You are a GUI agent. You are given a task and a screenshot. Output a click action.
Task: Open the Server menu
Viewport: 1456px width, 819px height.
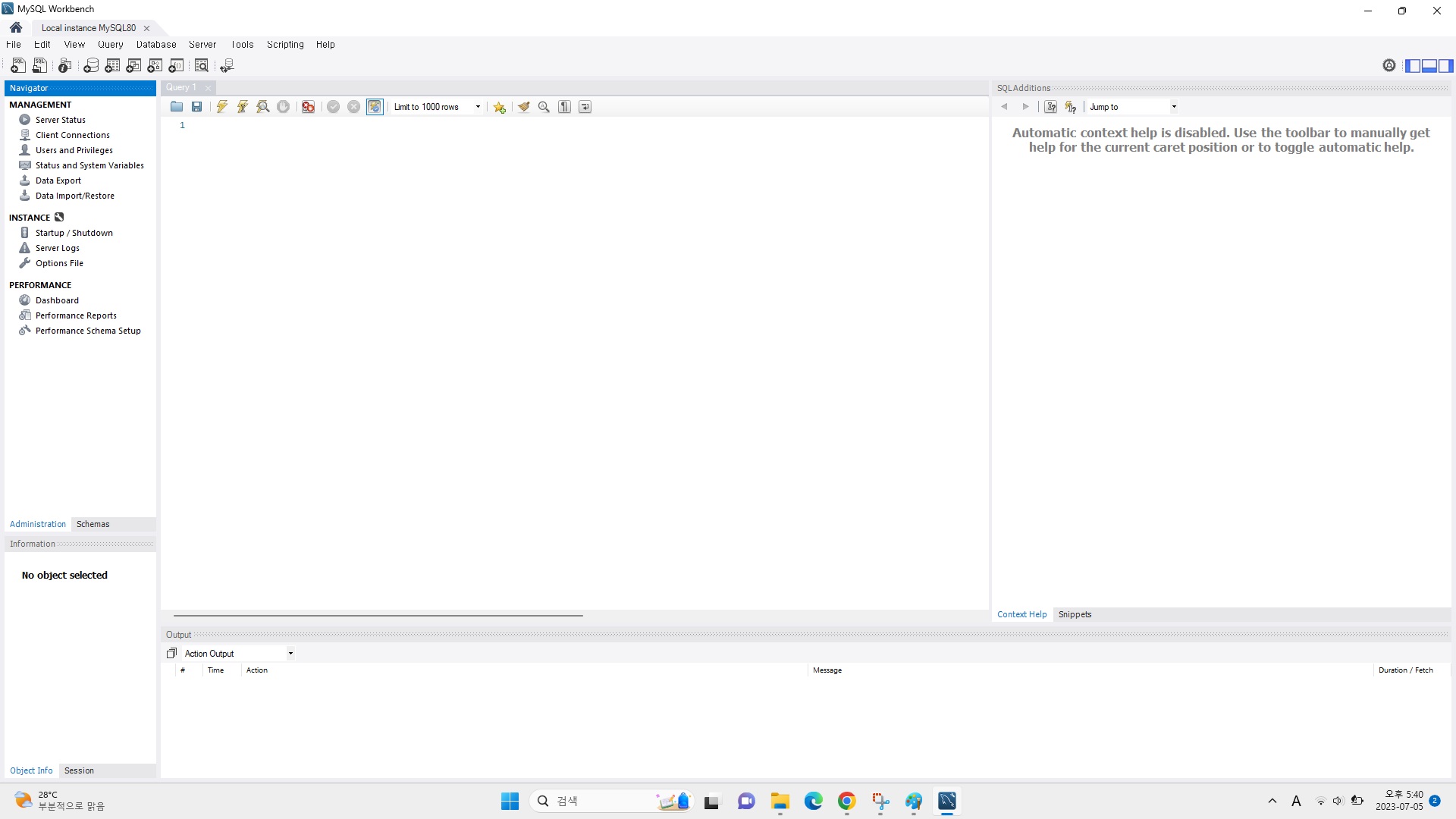coord(202,45)
